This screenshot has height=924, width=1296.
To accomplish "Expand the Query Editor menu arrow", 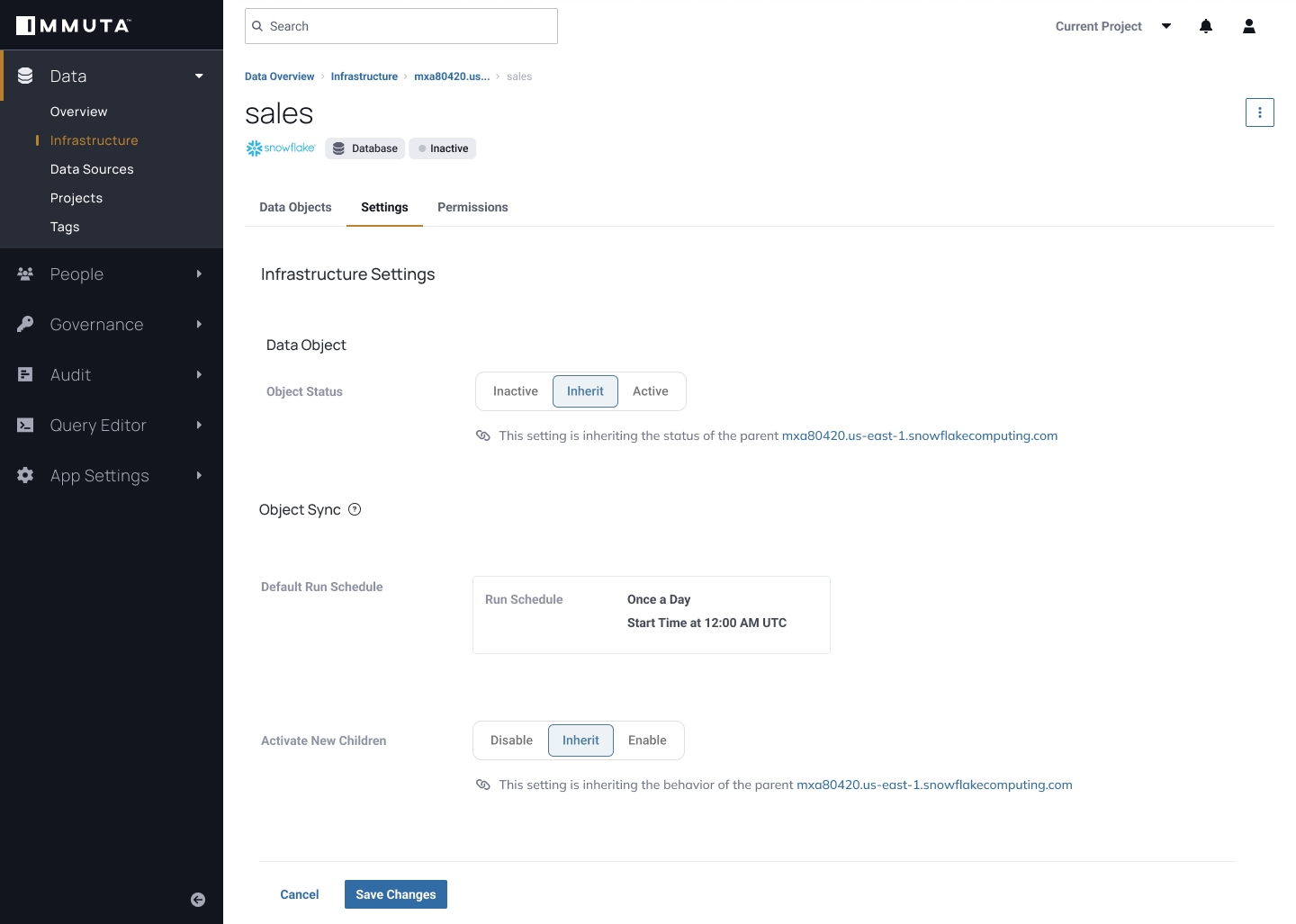I will tap(199, 425).
